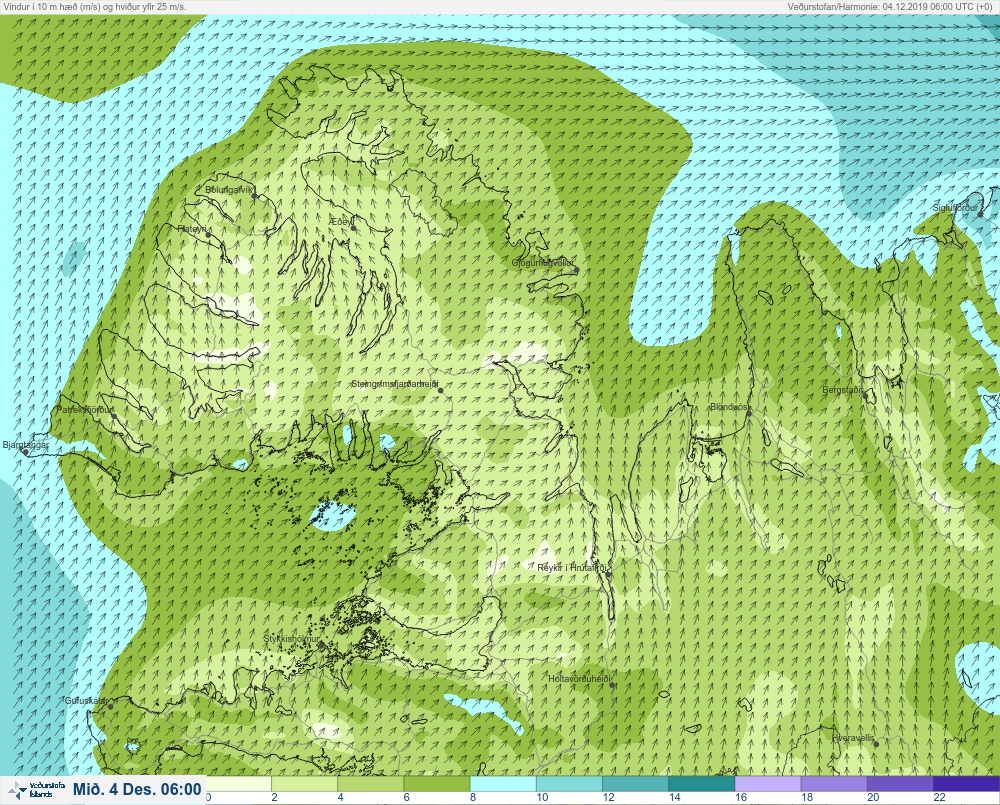Select the 6–8 m/s dark green legend swatch
Screen dimensions: 1000x805
tap(438, 783)
